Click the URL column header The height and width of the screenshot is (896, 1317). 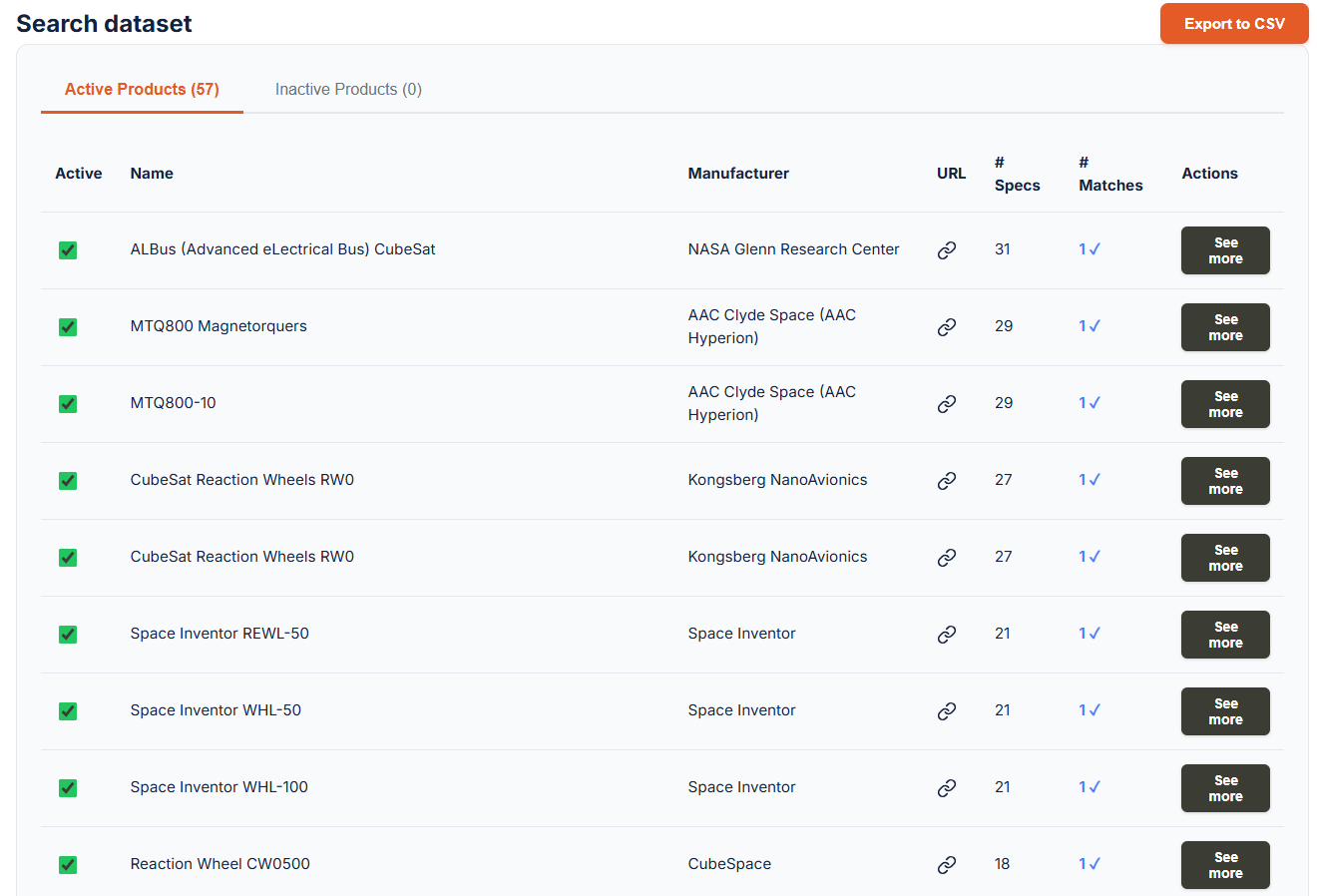[x=952, y=174]
